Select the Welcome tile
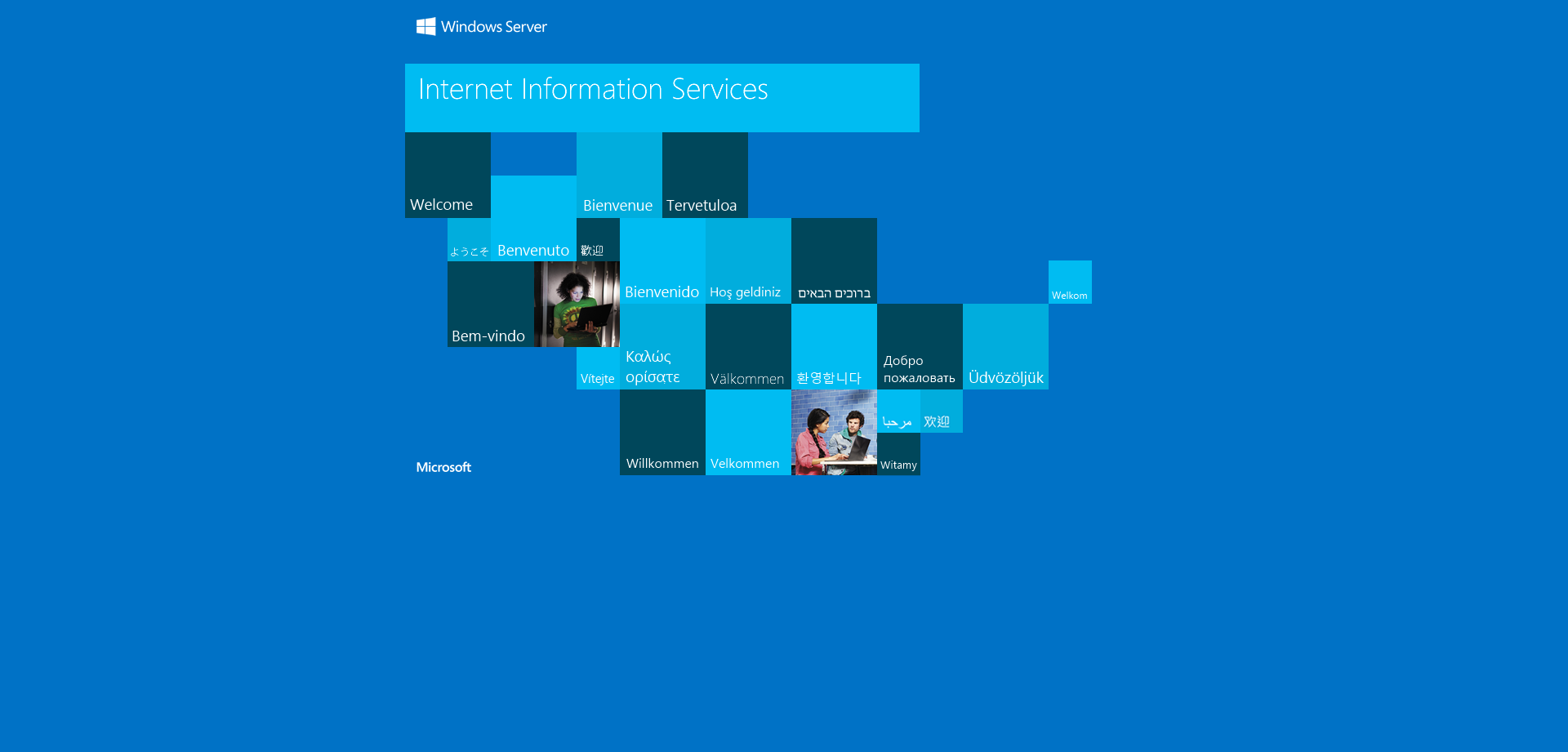 448,176
